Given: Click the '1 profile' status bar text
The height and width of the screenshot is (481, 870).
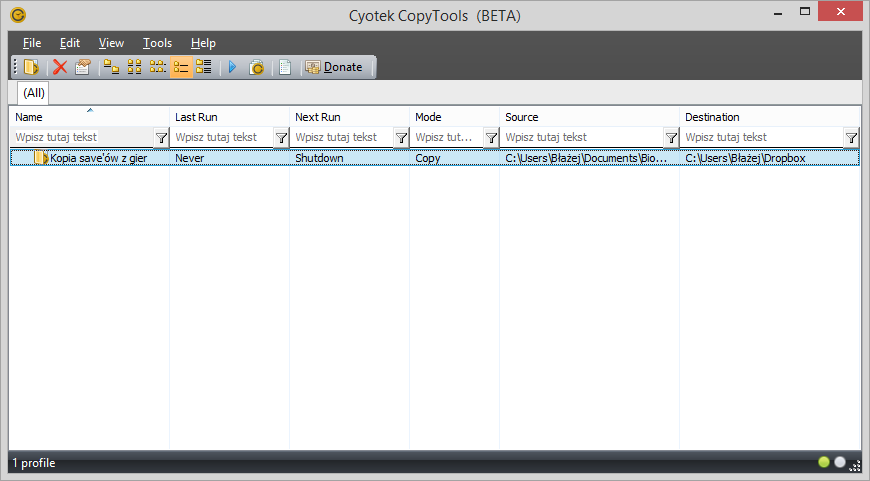Looking at the screenshot, I should [34, 463].
